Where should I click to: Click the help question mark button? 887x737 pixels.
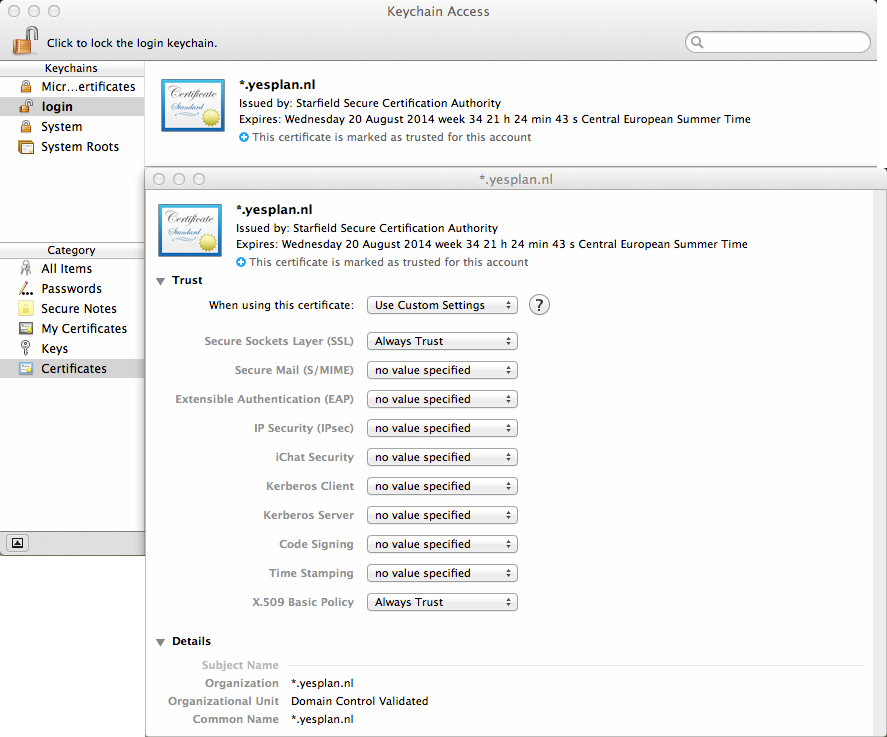point(539,305)
